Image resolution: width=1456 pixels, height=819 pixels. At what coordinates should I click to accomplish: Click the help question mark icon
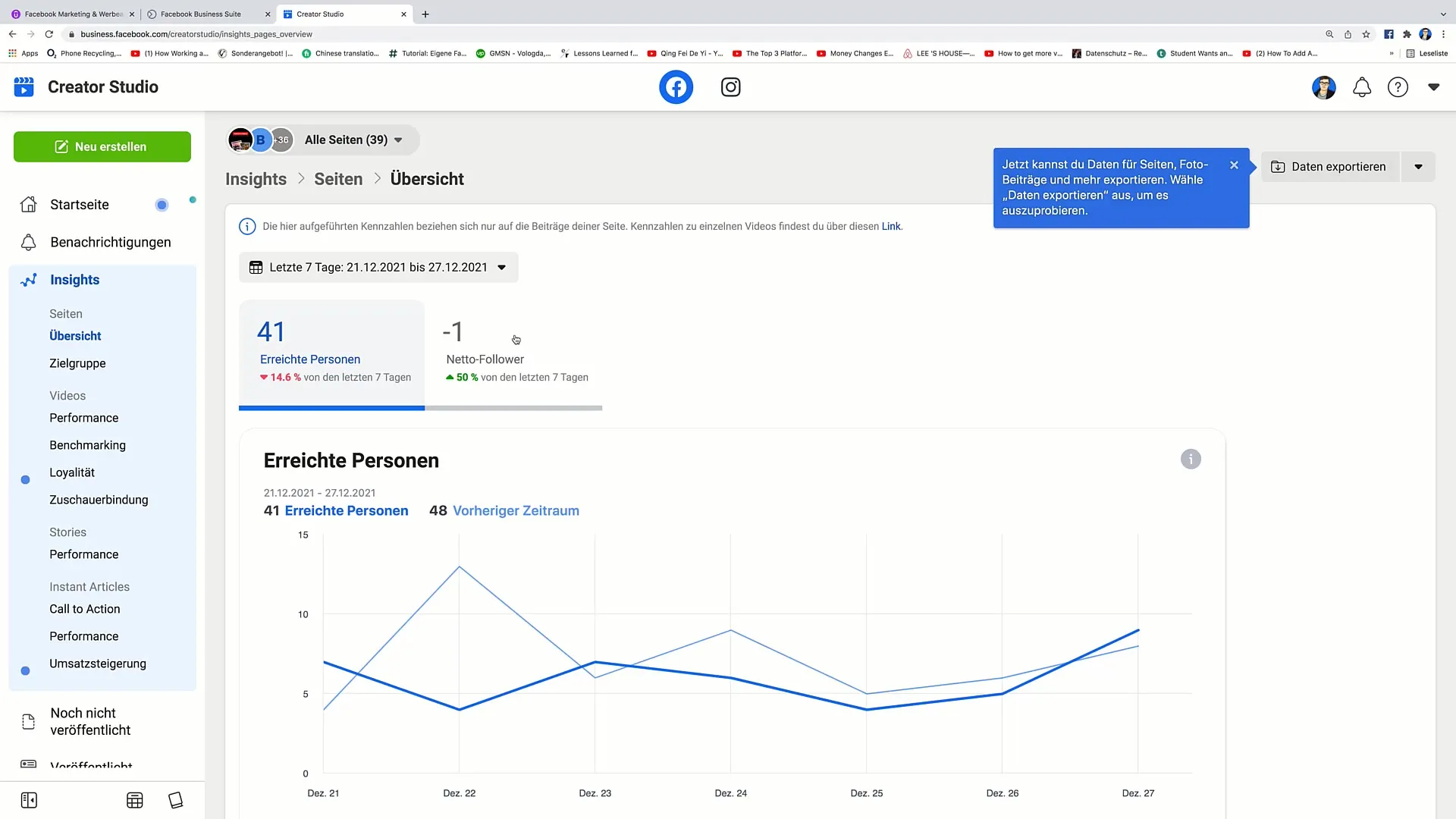[1398, 87]
